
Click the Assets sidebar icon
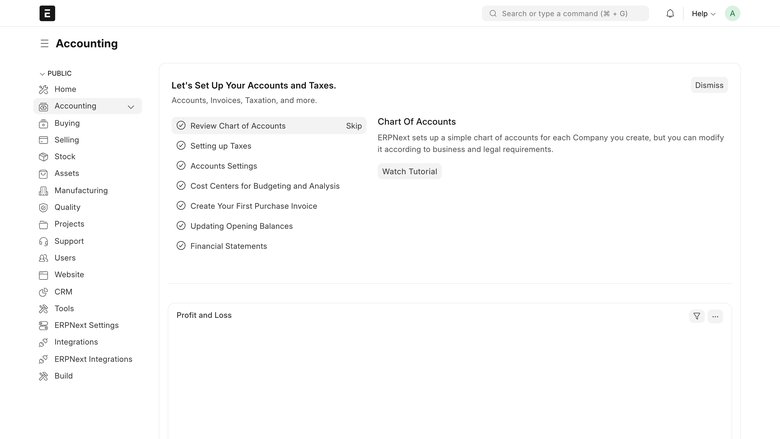(x=44, y=174)
